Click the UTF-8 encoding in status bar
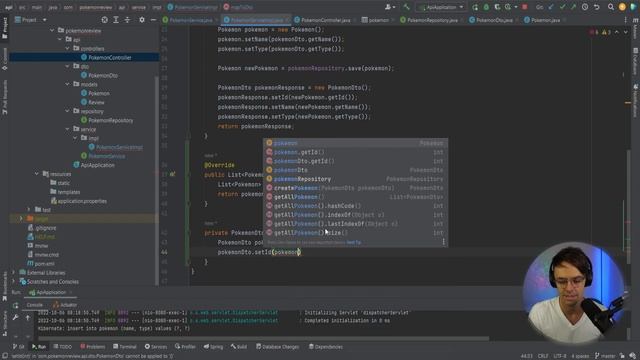640x360 pixels. coord(559,356)
